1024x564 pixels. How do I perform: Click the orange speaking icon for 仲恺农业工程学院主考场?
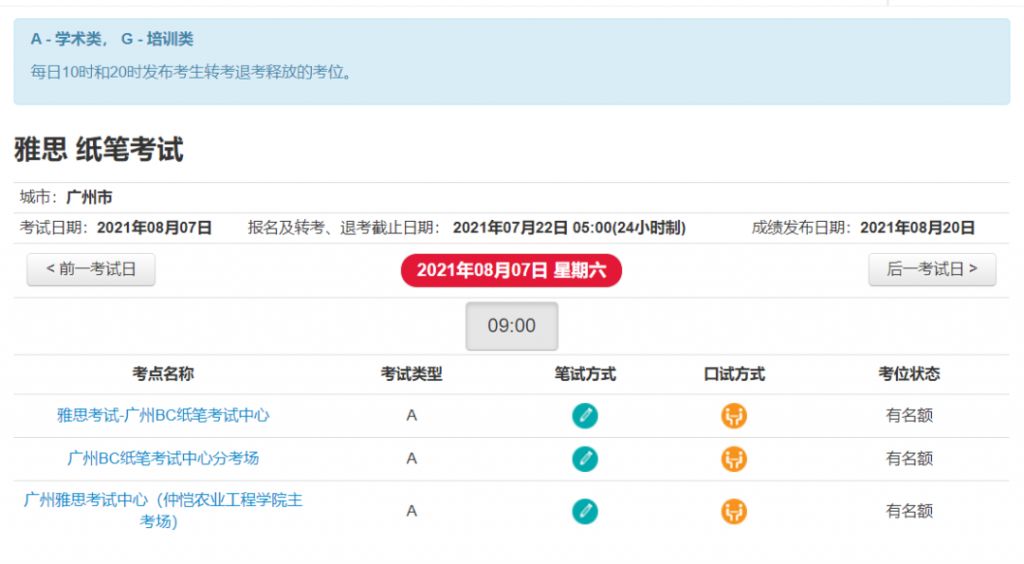[733, 511]
